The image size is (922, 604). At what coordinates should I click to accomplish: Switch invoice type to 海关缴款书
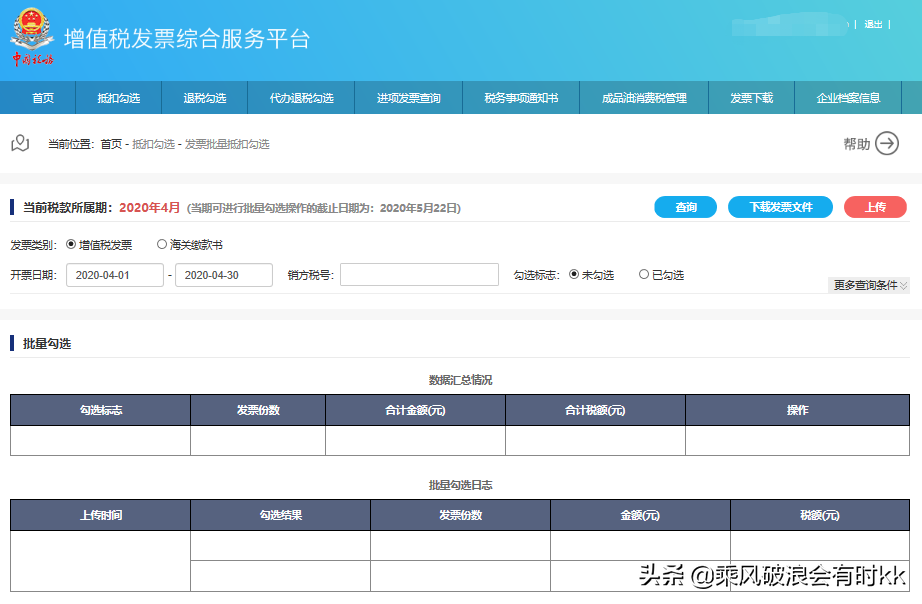[x=162, y=244]
